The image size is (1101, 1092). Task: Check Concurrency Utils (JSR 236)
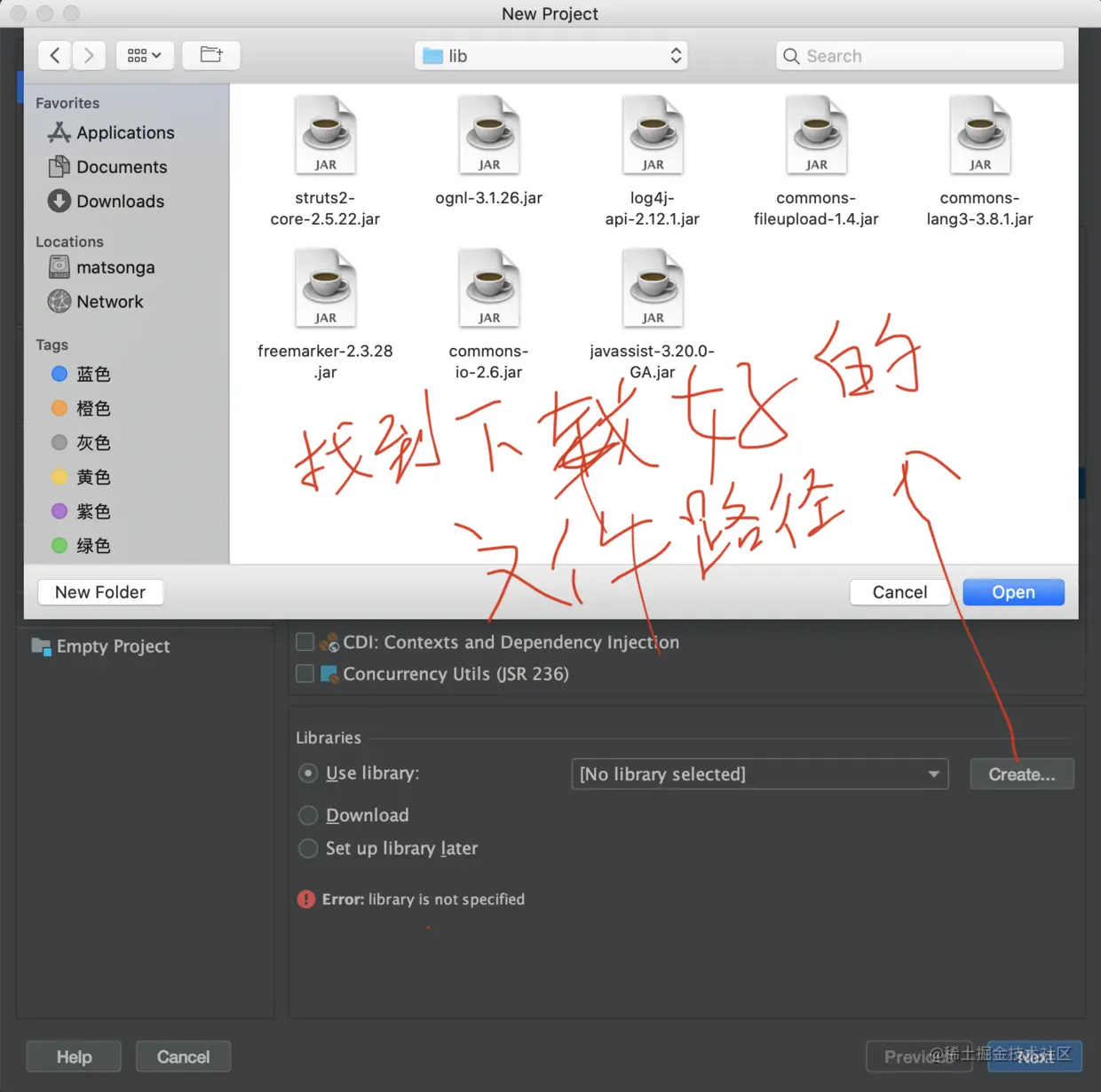coord(305,674)
